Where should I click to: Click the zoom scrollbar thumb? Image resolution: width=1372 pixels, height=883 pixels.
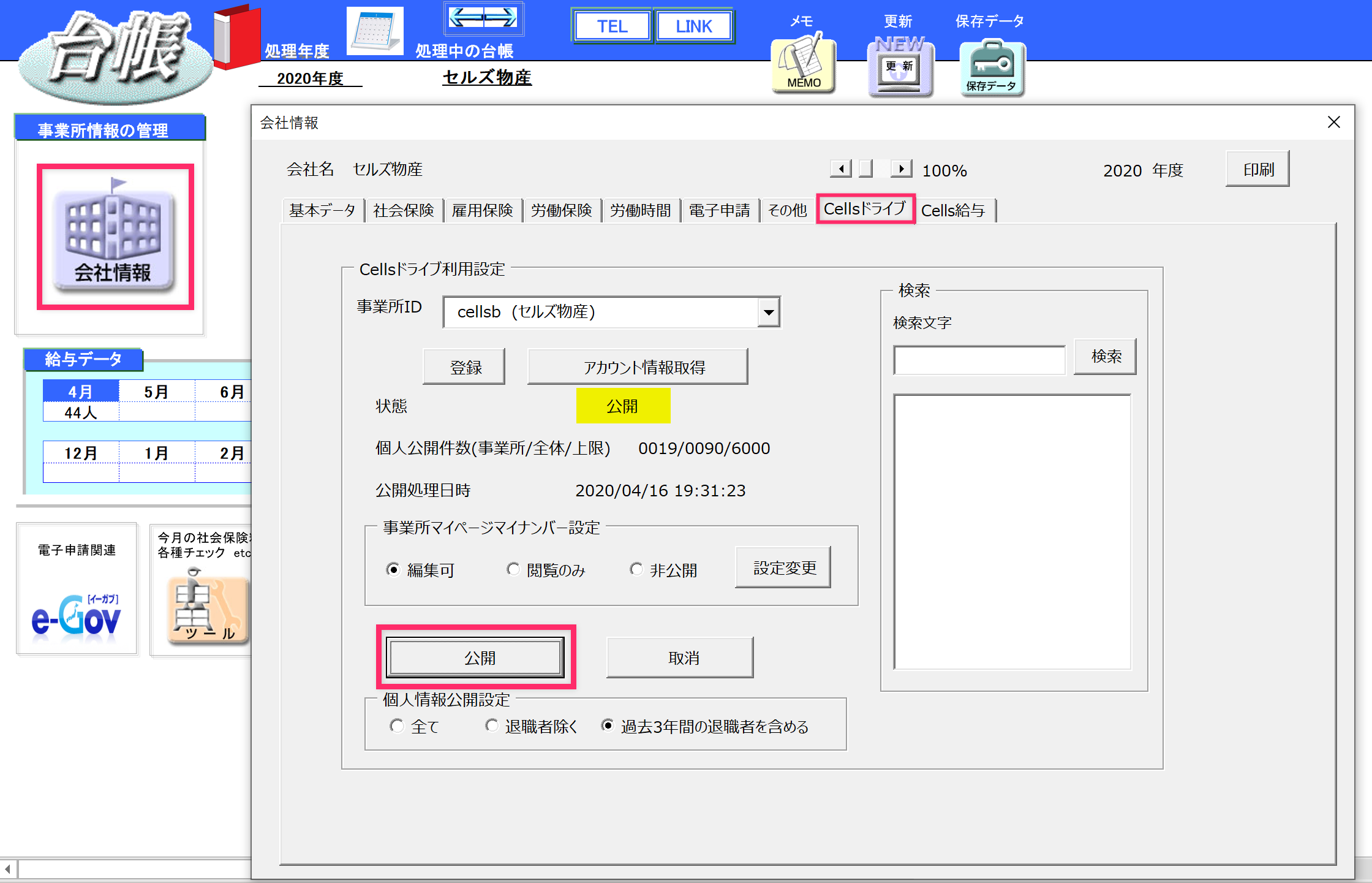(x=865, y=169)
